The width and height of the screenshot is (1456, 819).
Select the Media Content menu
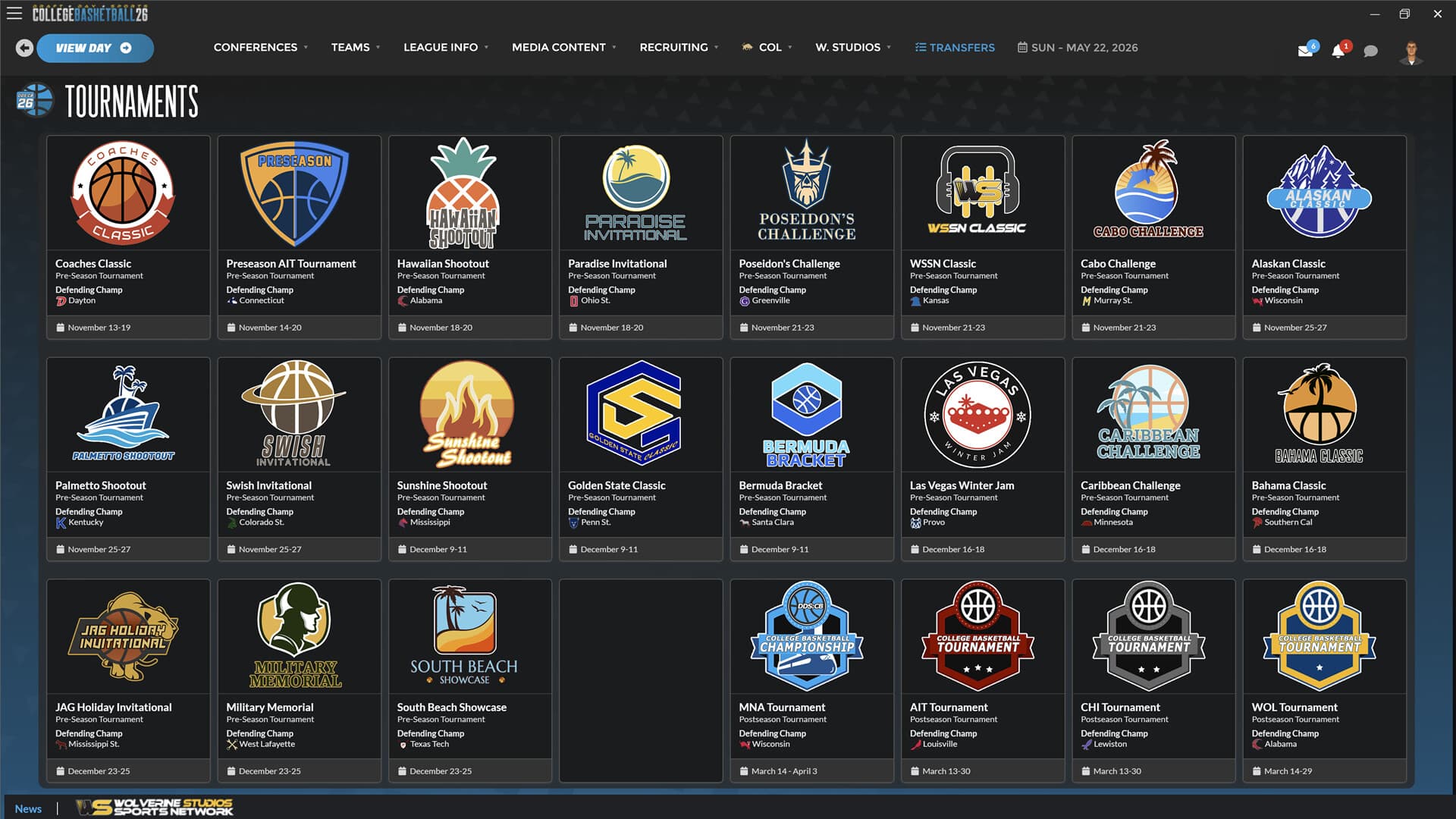(x=559, y=47)
